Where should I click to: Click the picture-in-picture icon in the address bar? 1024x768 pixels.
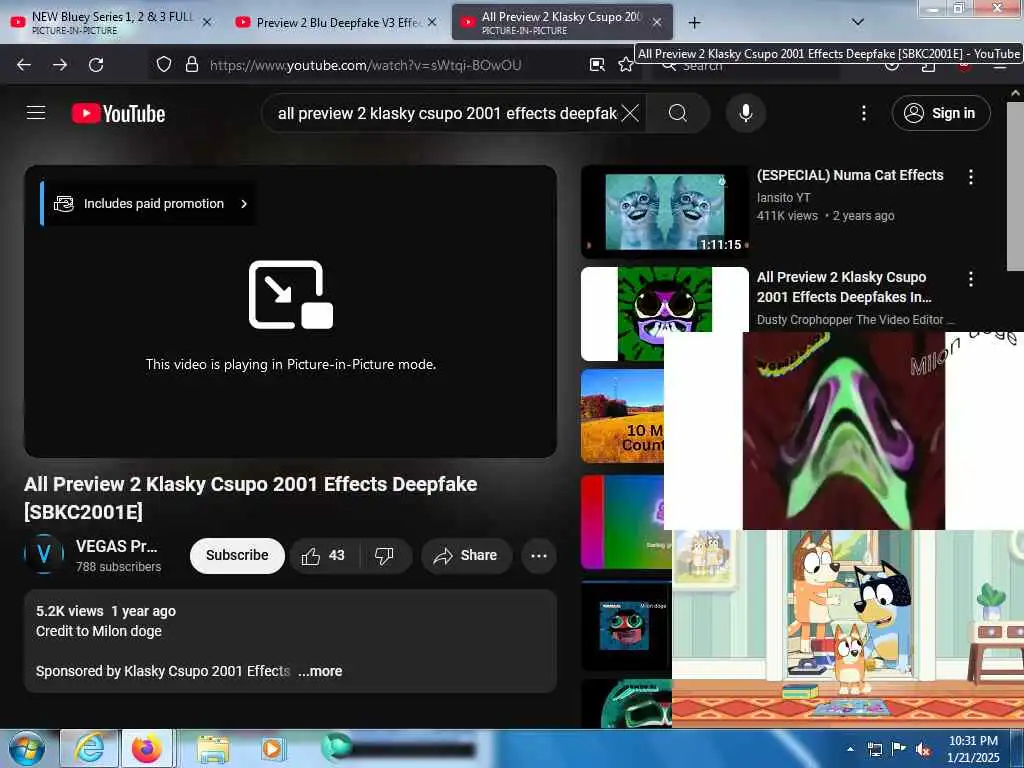597,64
